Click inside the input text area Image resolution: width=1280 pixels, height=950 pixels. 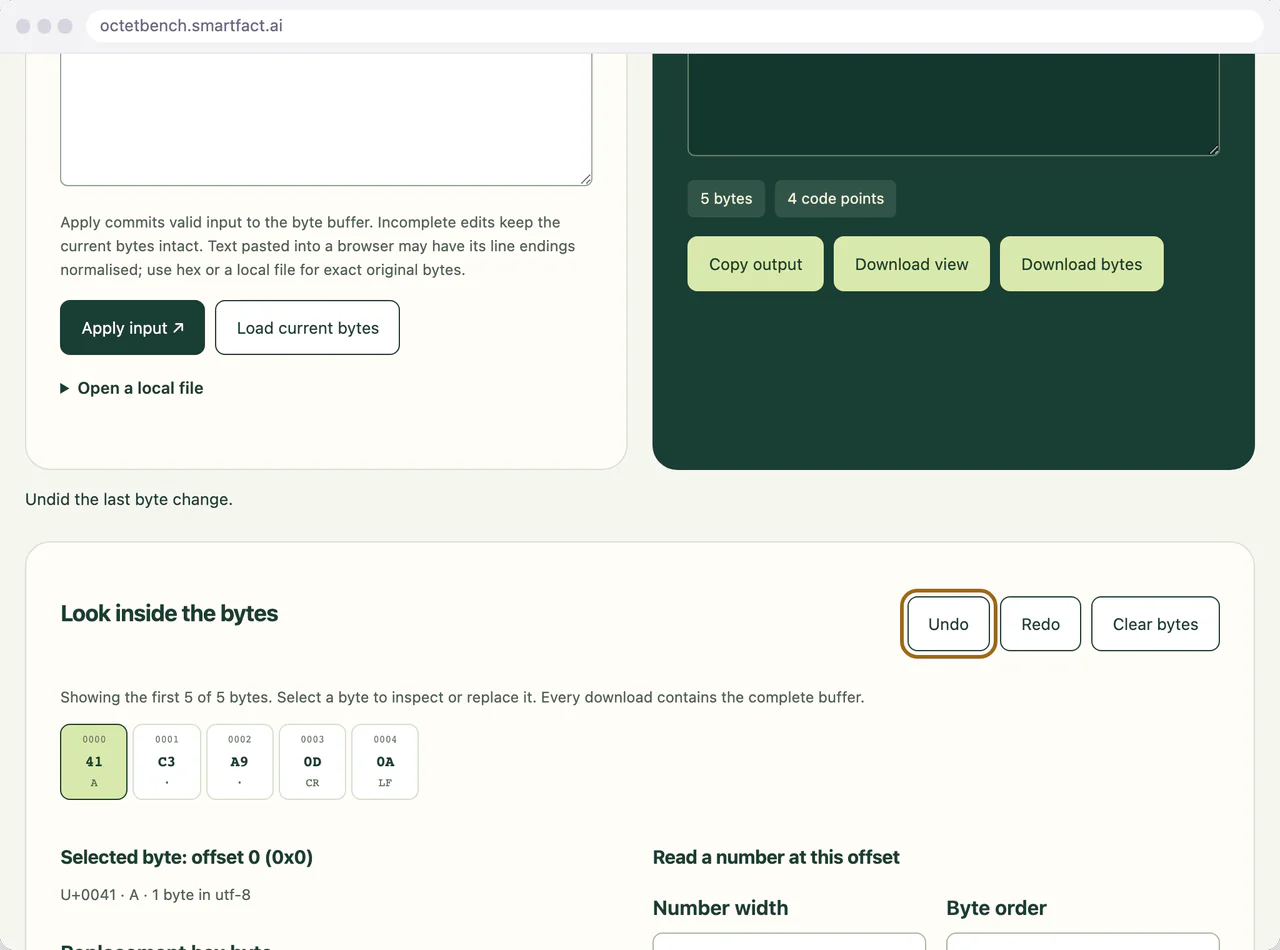[x=326, y=119]
